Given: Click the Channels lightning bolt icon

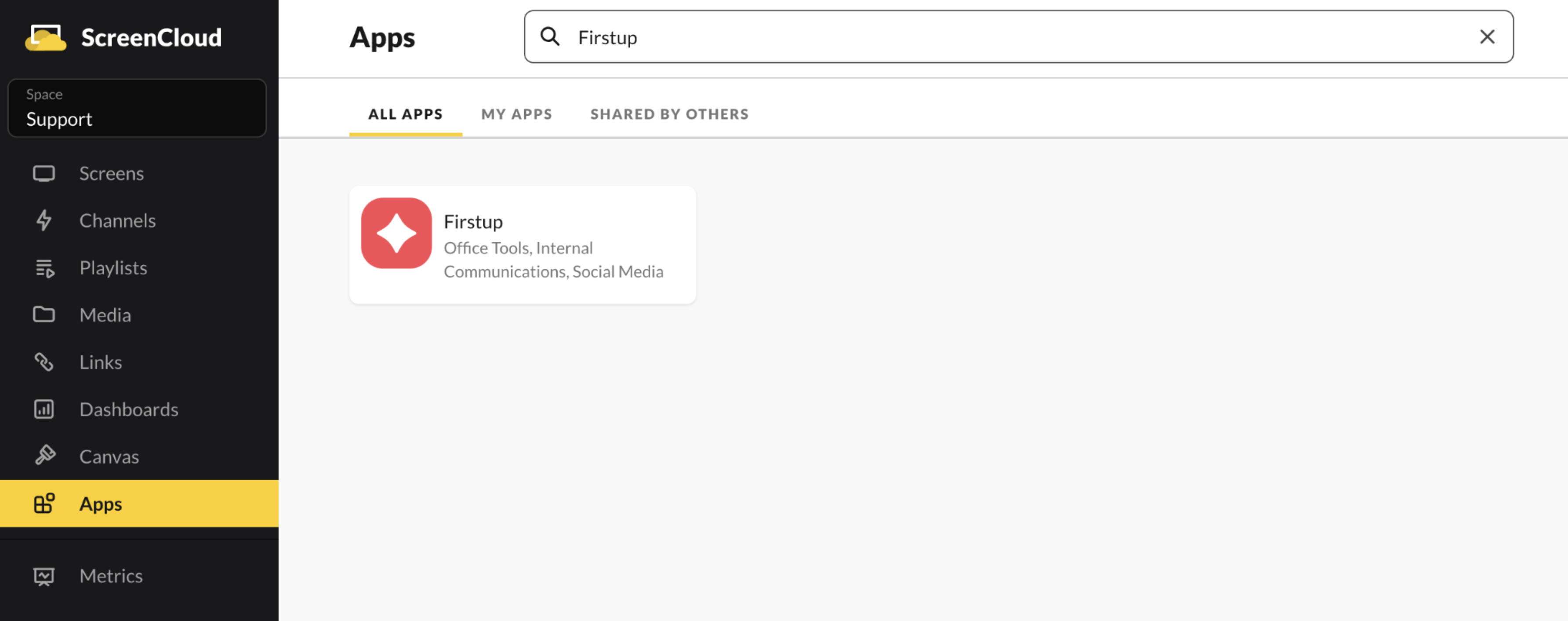Looking at the screenshot, I should pyautogui.click(x=44, y=221).
